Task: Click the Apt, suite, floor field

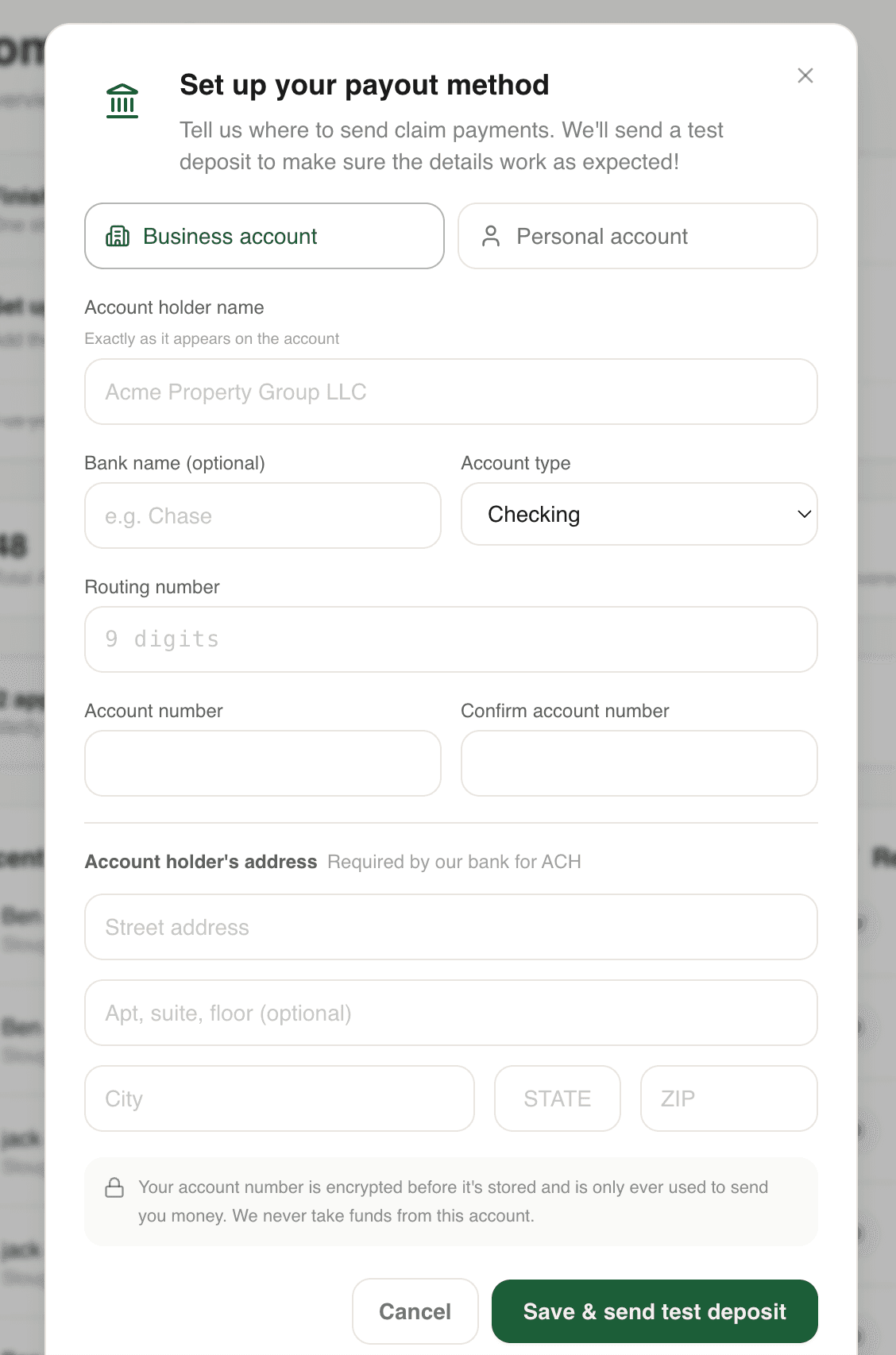Action: (451, 1013)
